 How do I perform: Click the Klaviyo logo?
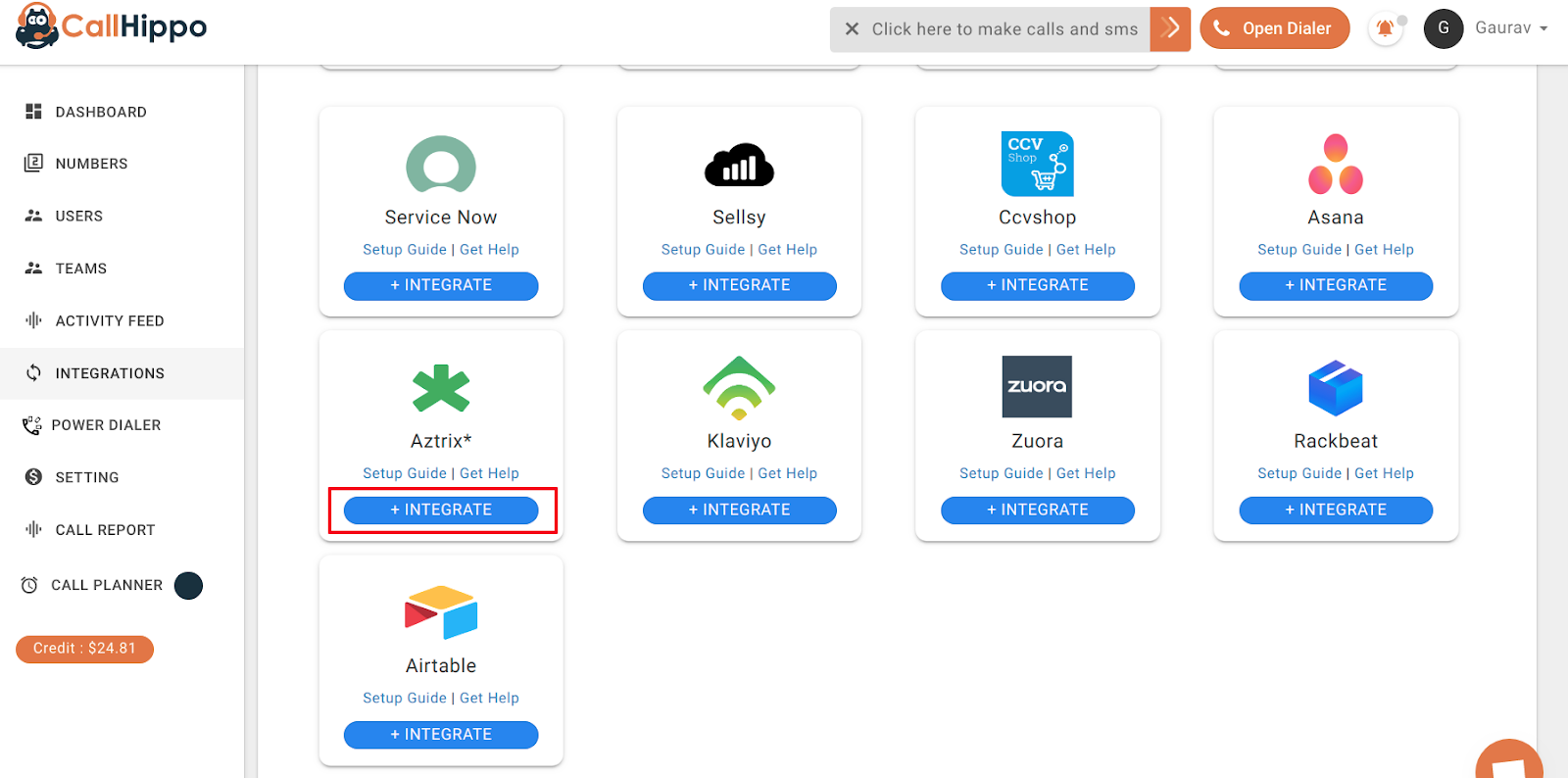point(739,388)
